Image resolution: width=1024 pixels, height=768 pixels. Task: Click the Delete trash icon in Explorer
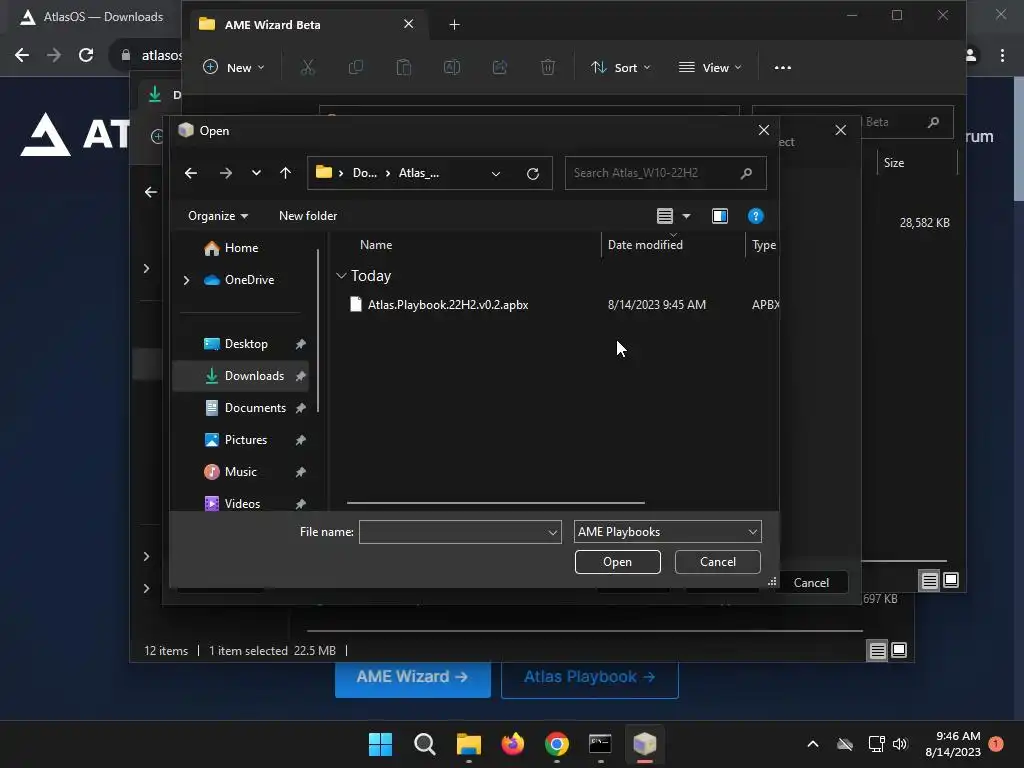tap(548, 67)
